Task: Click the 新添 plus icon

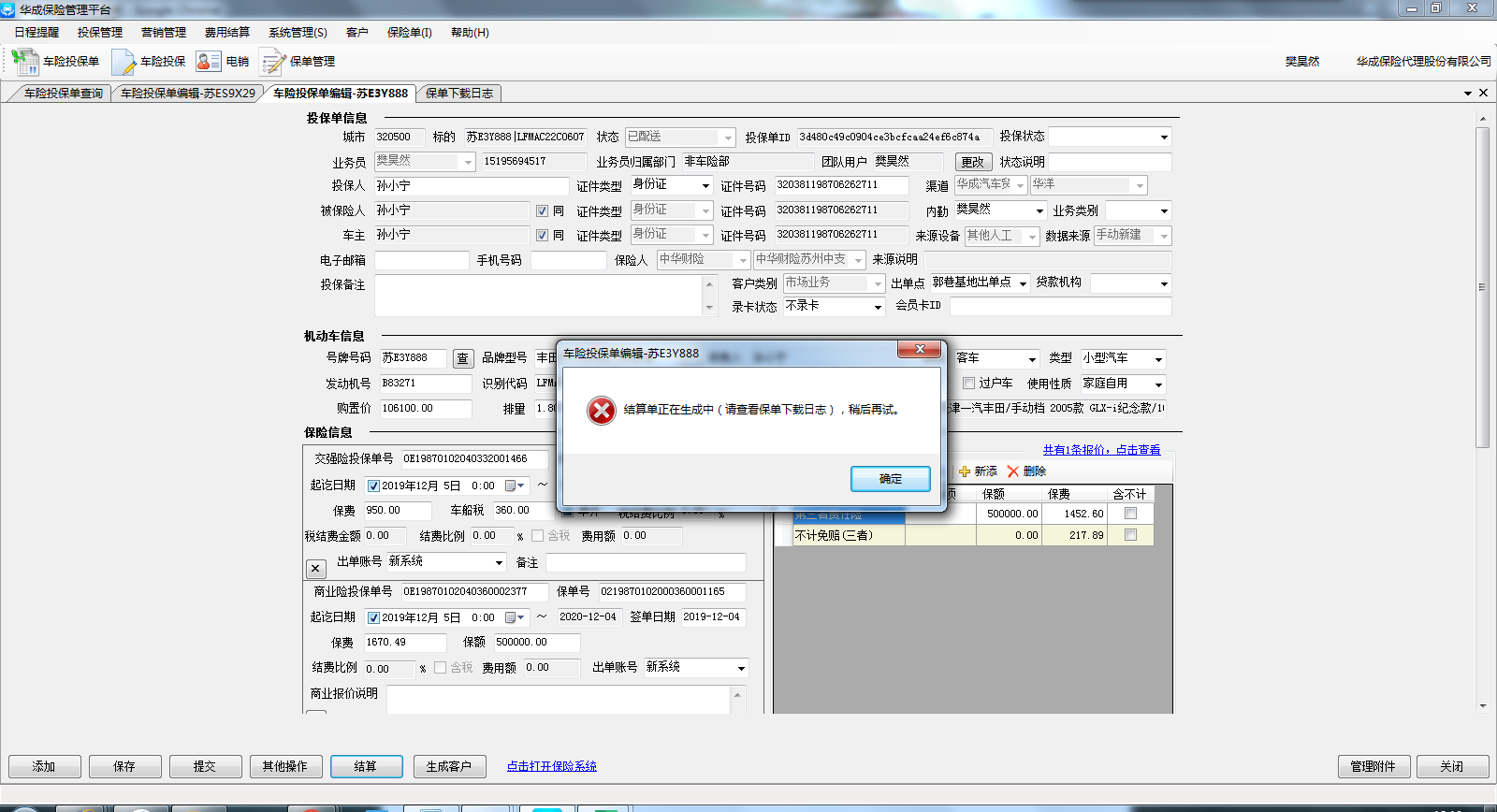Action: pyautogui.click(x=965, y=471)
